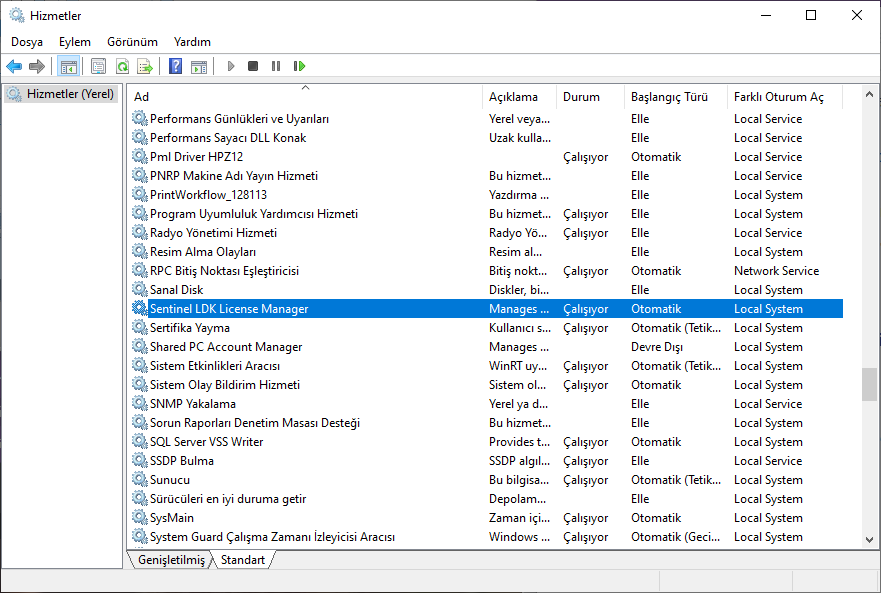The width and height of the screenshot is (881, 593).
Task: Click the Forward arrow in toolbar
Action: pos(37,66)
